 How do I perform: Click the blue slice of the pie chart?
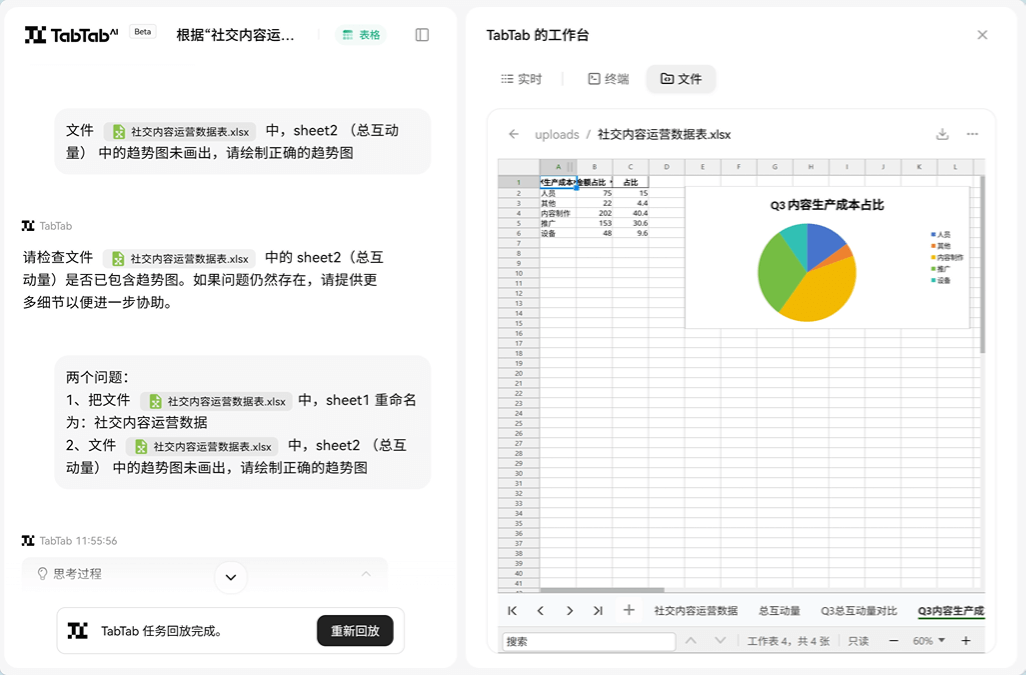point(824,242)
